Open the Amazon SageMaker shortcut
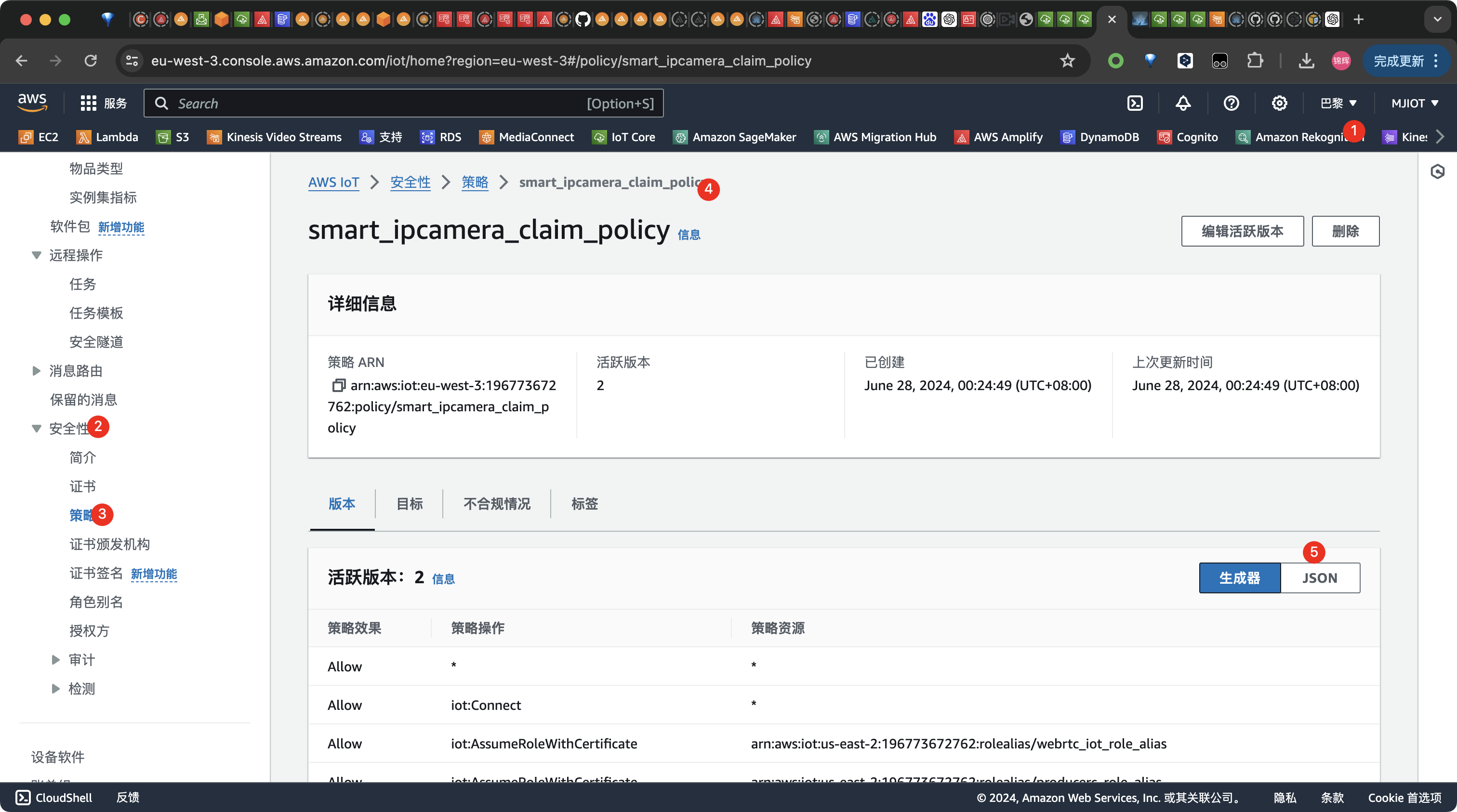The height and width of the screenshot is (812, 1457). tap(734, 137)
